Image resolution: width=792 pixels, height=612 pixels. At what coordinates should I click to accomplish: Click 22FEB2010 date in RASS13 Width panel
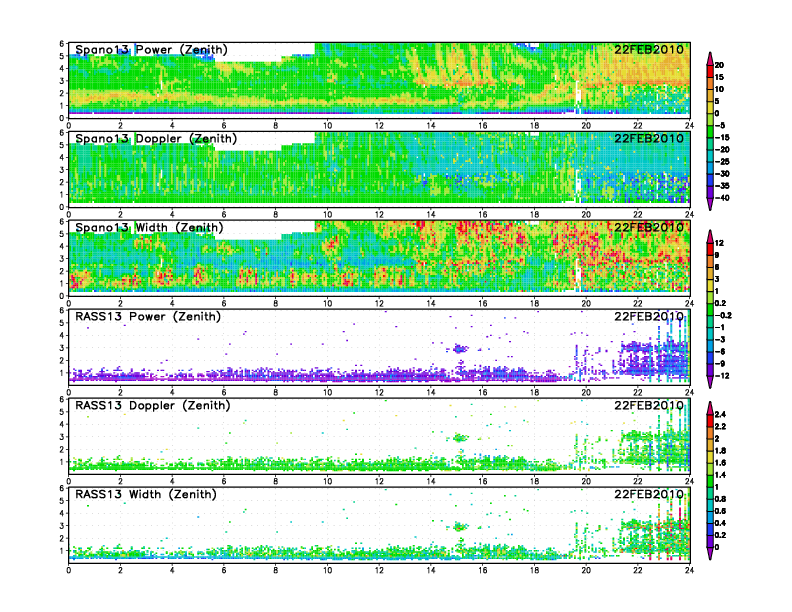tap(649, 494)
